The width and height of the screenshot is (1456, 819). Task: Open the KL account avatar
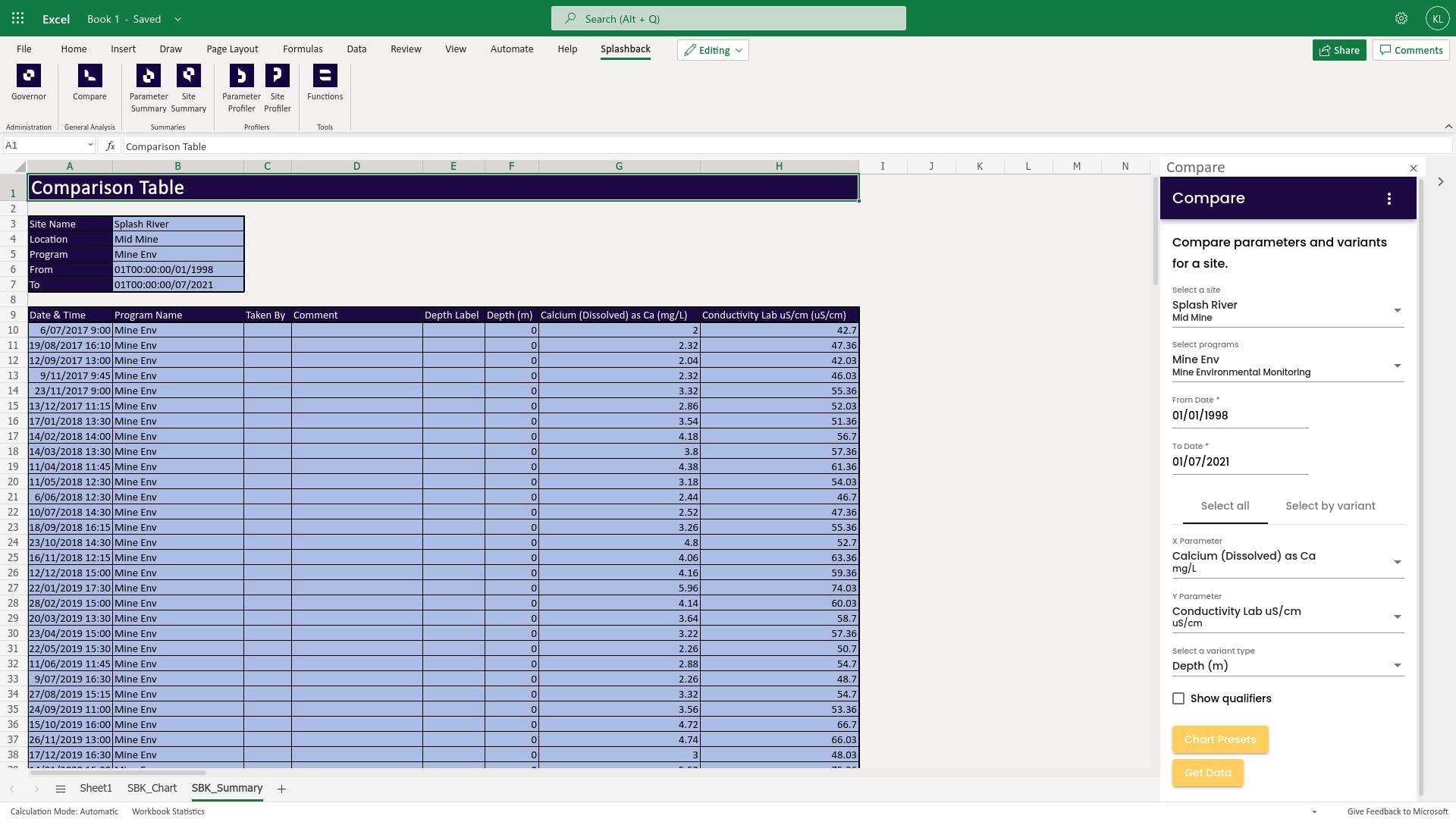pos(1437,18)
